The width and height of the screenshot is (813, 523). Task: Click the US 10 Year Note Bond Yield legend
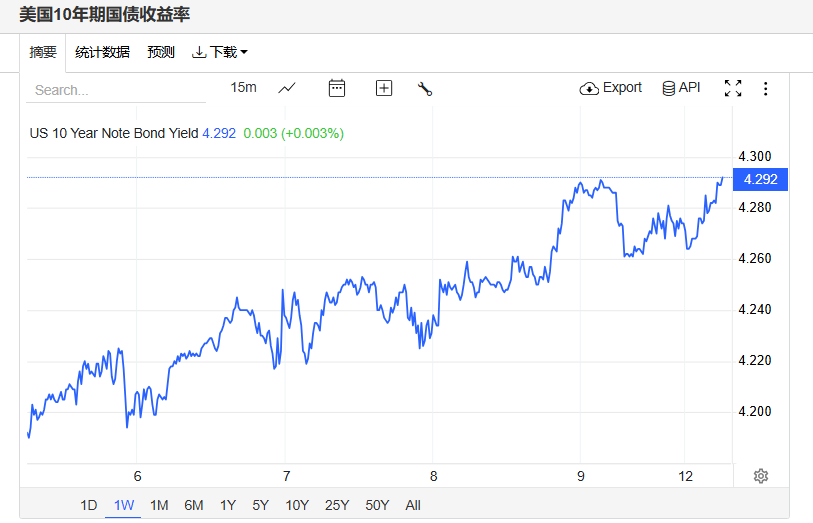coord(114,133)
